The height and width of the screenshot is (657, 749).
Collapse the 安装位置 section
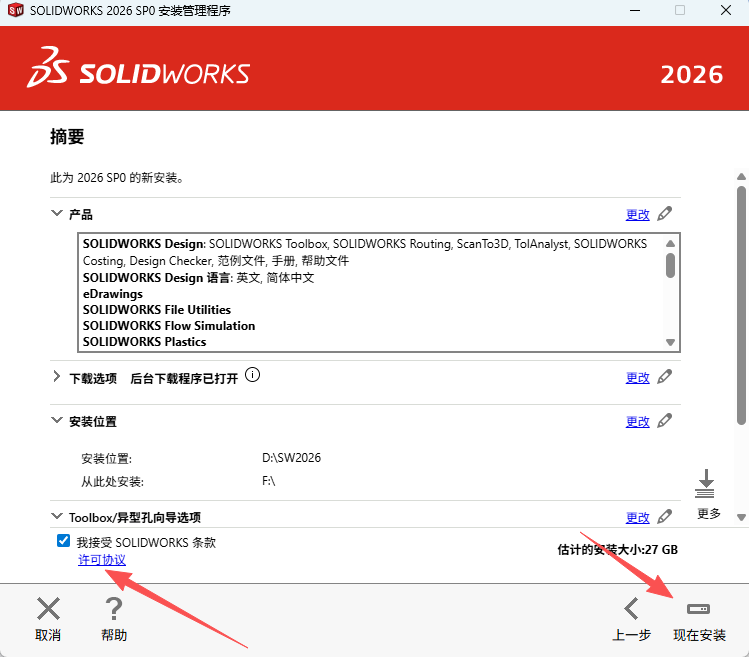click(57, 420)
